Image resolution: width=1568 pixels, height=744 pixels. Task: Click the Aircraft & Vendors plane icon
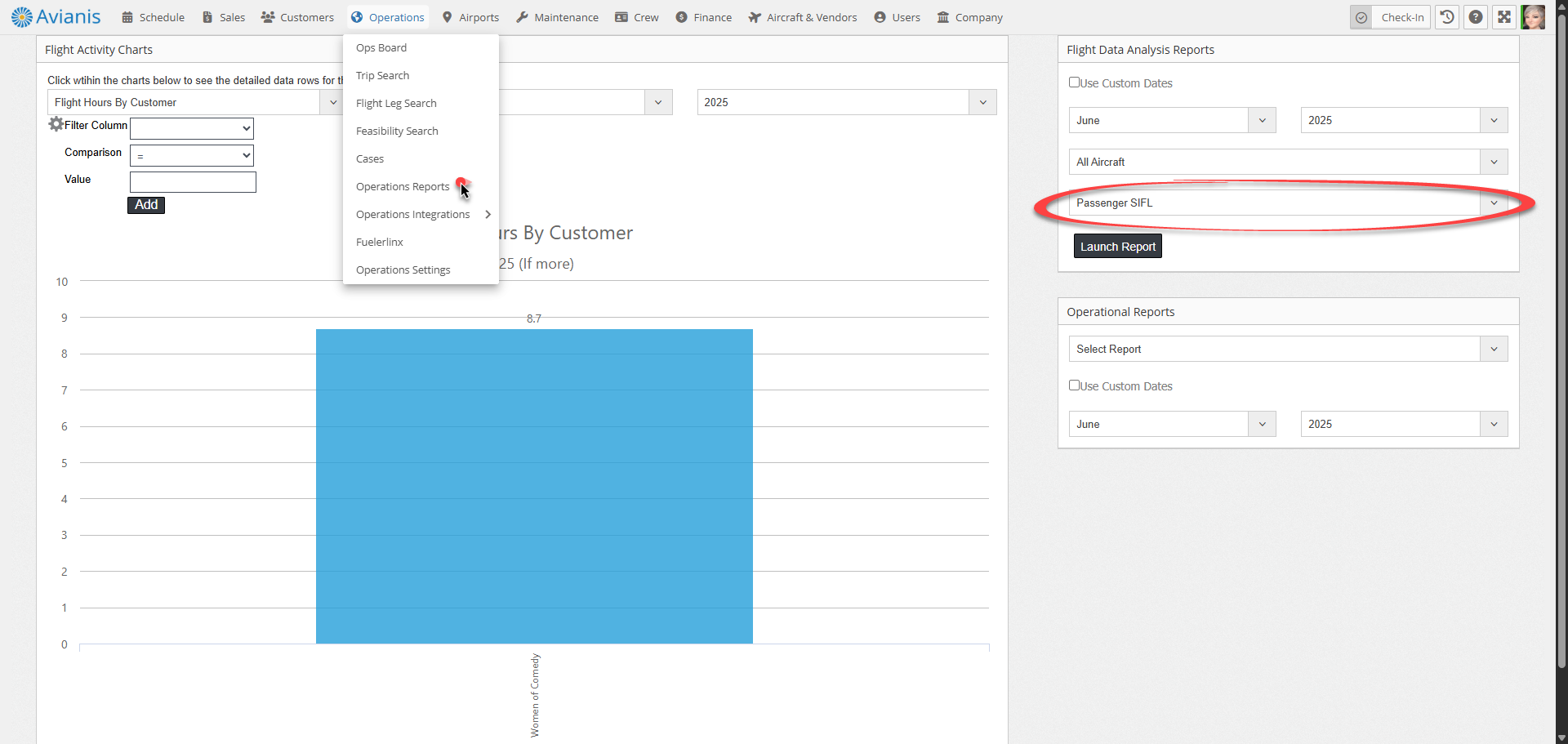(x=755, y=17)
